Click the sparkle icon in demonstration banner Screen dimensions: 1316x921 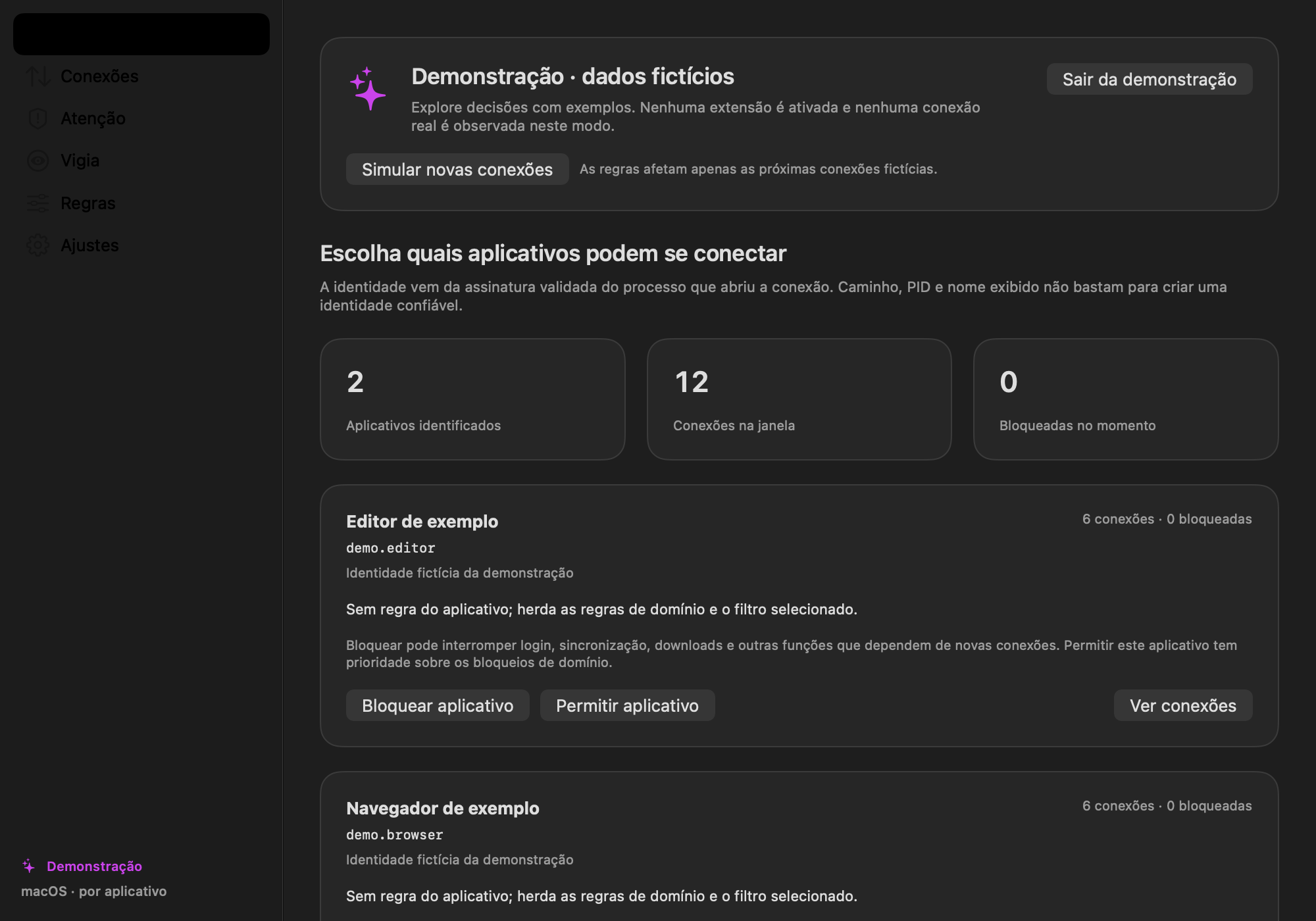point(367,89)
